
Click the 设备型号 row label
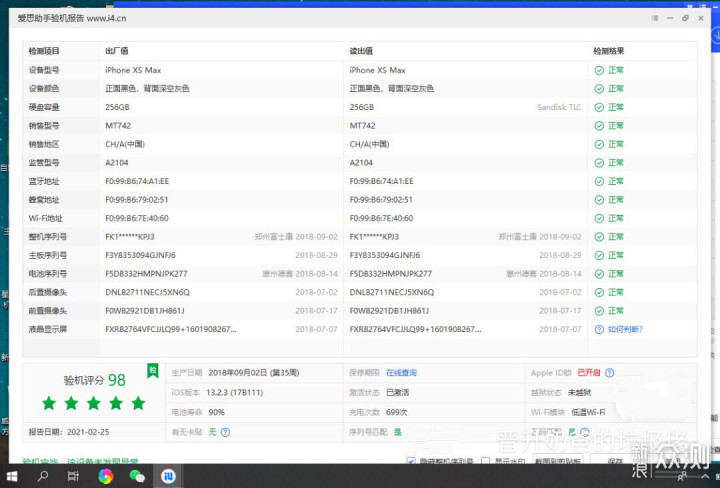tap(44, 70)
